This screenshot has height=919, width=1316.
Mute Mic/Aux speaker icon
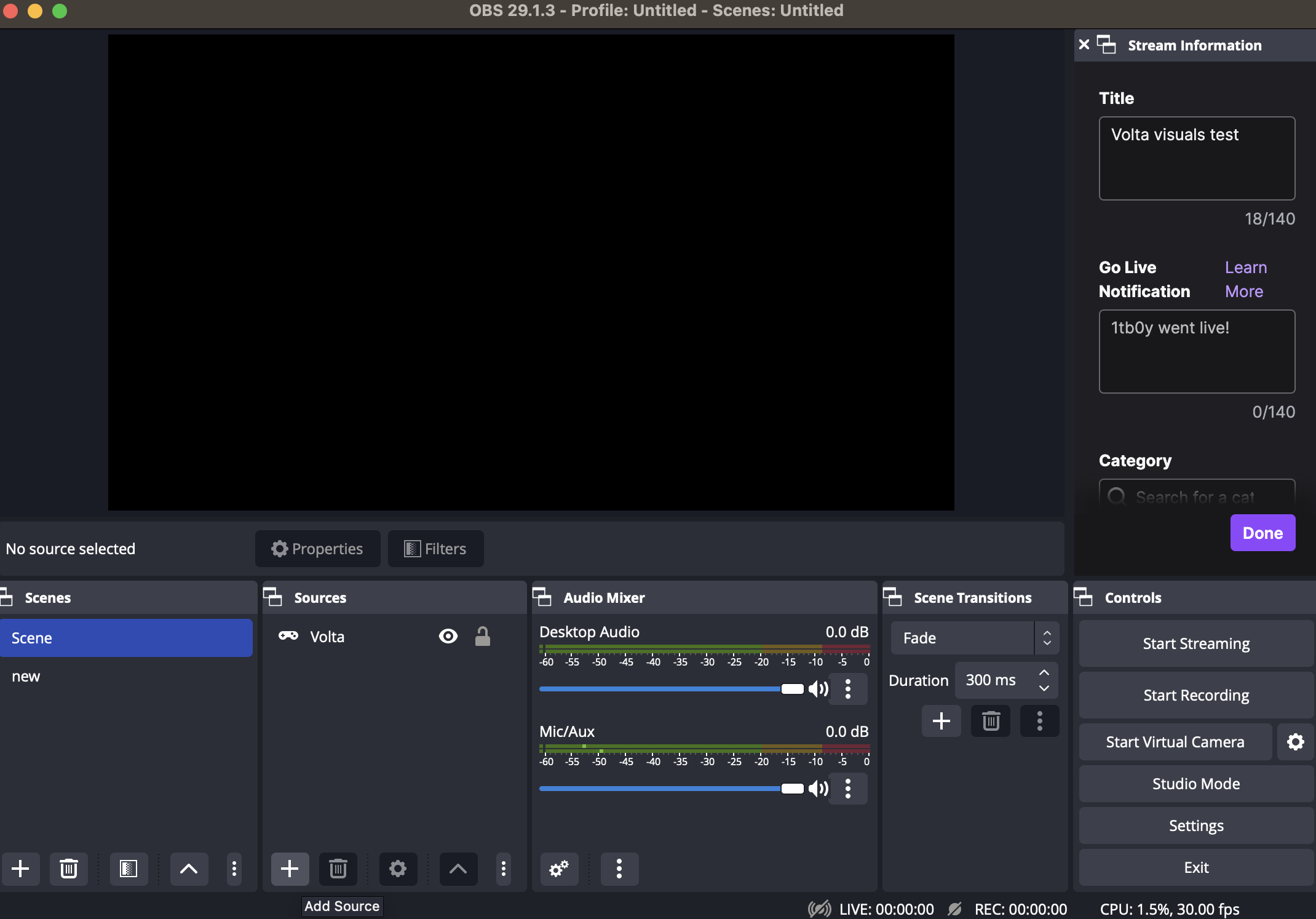tap(818, 789)
